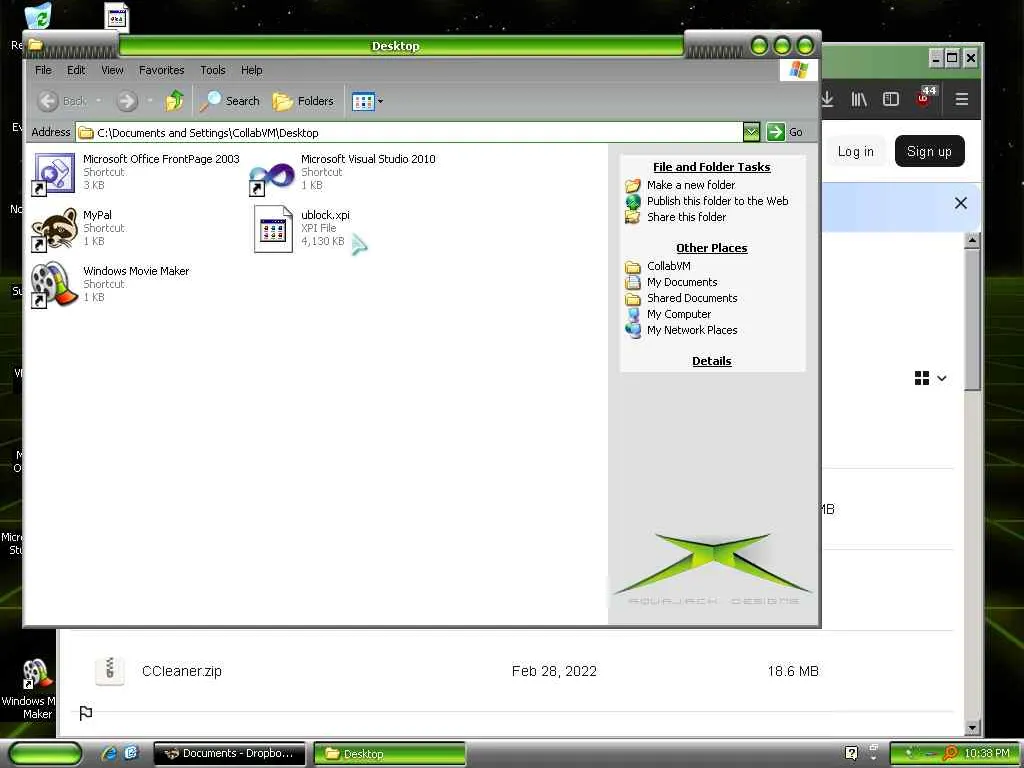Select Microsoft Visual Studio 2010 shortcut icon

272,178
